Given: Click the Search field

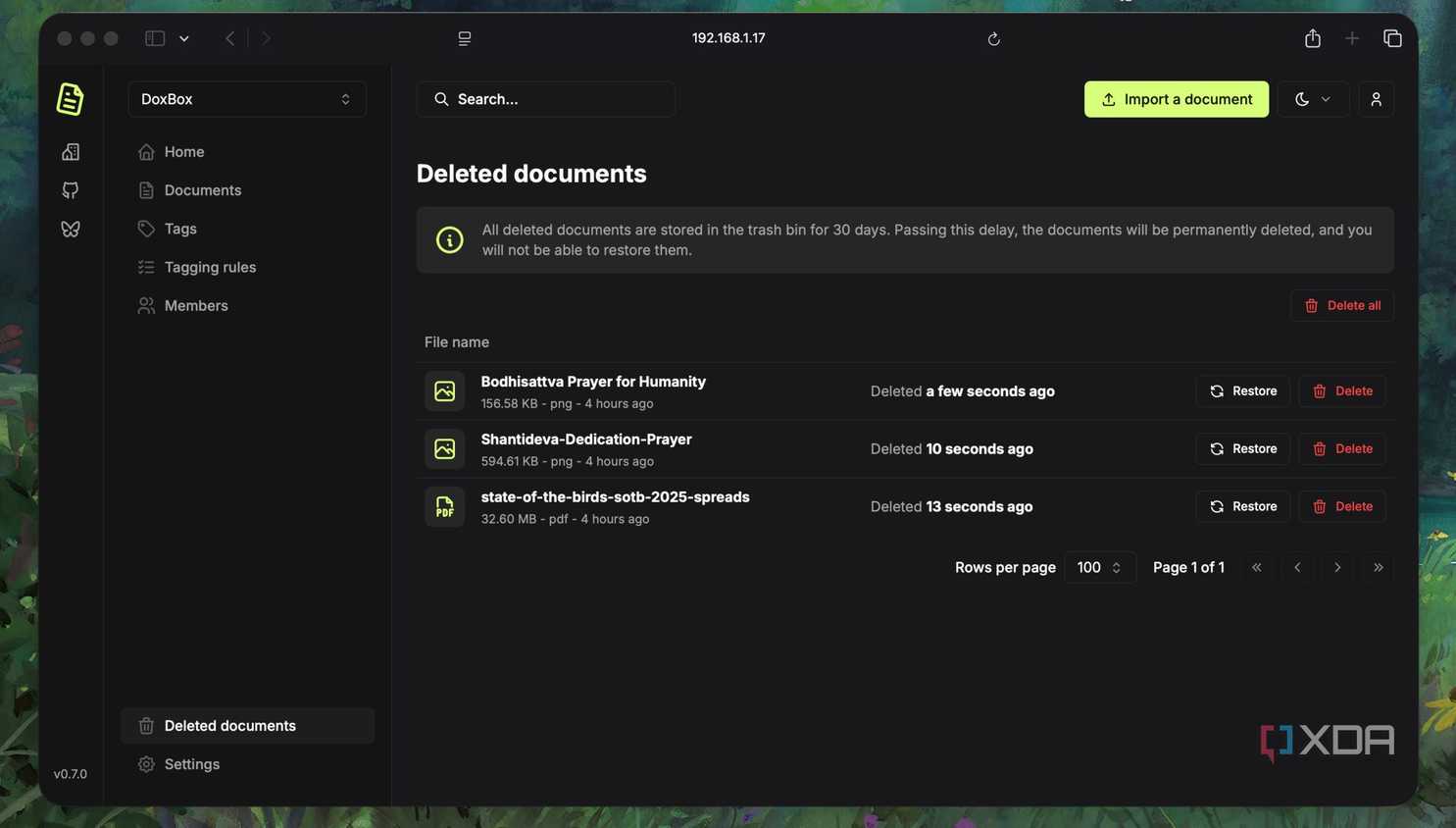Looking at the screenshot, I should (x=546, y=99).
